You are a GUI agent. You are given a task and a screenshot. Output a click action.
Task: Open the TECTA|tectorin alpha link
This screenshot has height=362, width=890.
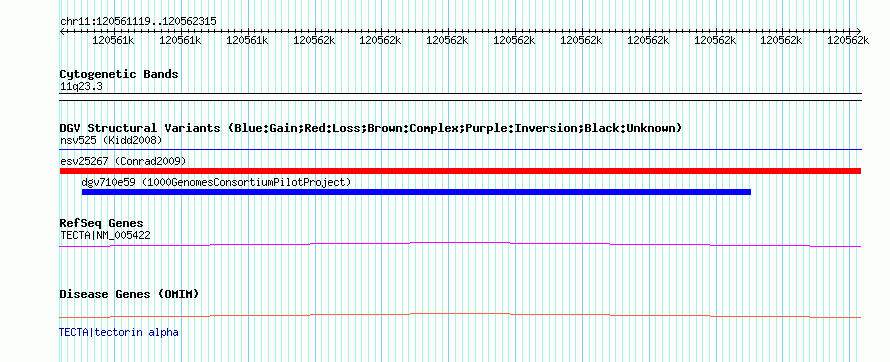(x=119, y=332)
